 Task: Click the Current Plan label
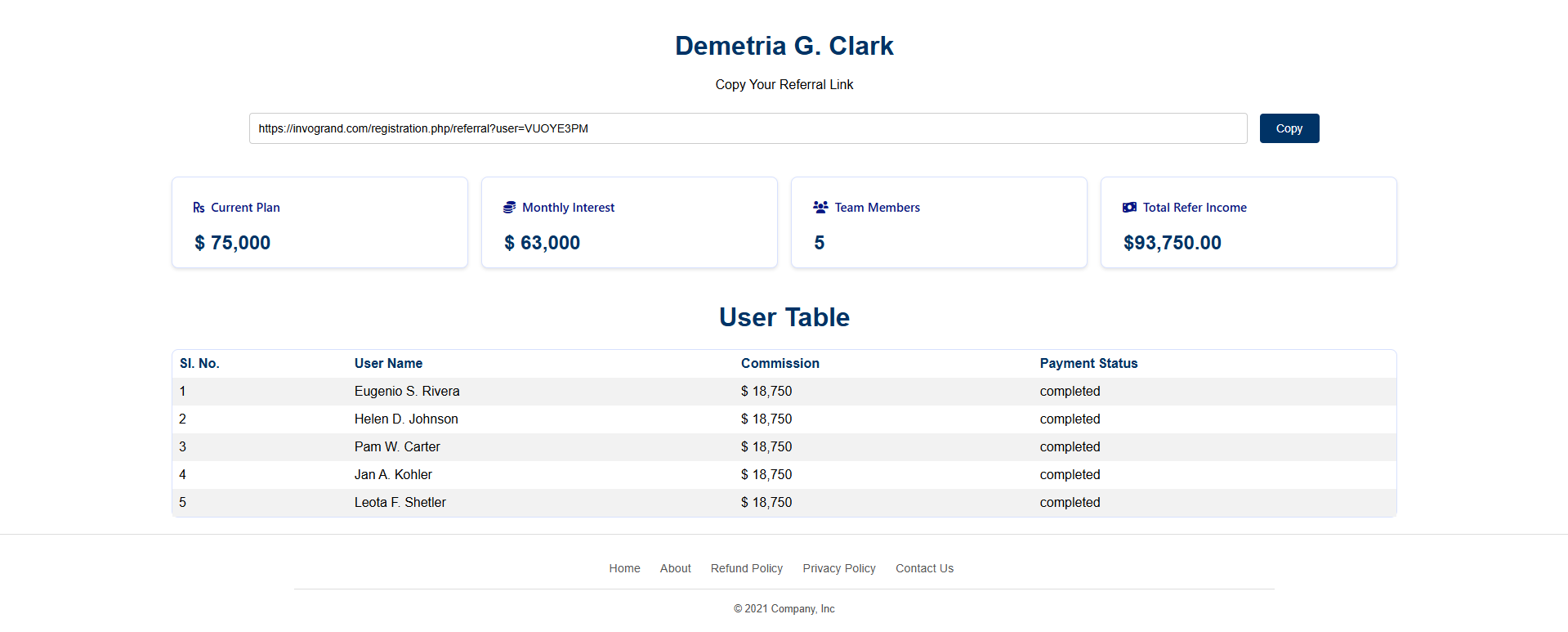click(x=245, y=208)
